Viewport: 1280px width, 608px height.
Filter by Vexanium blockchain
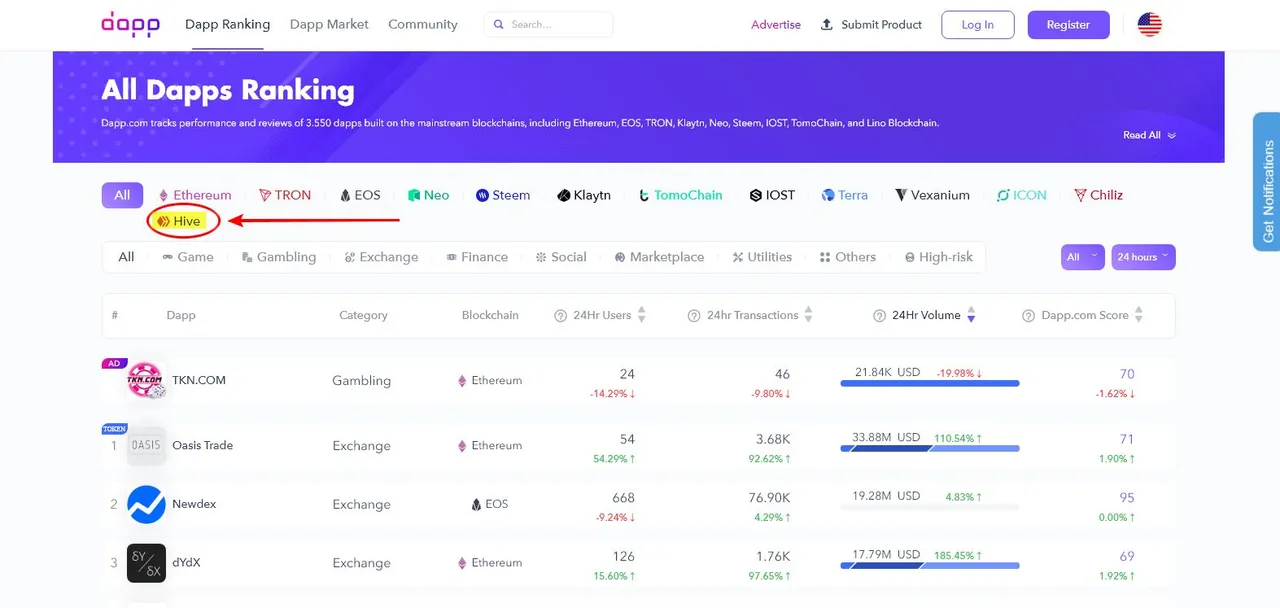coord(932,195)
